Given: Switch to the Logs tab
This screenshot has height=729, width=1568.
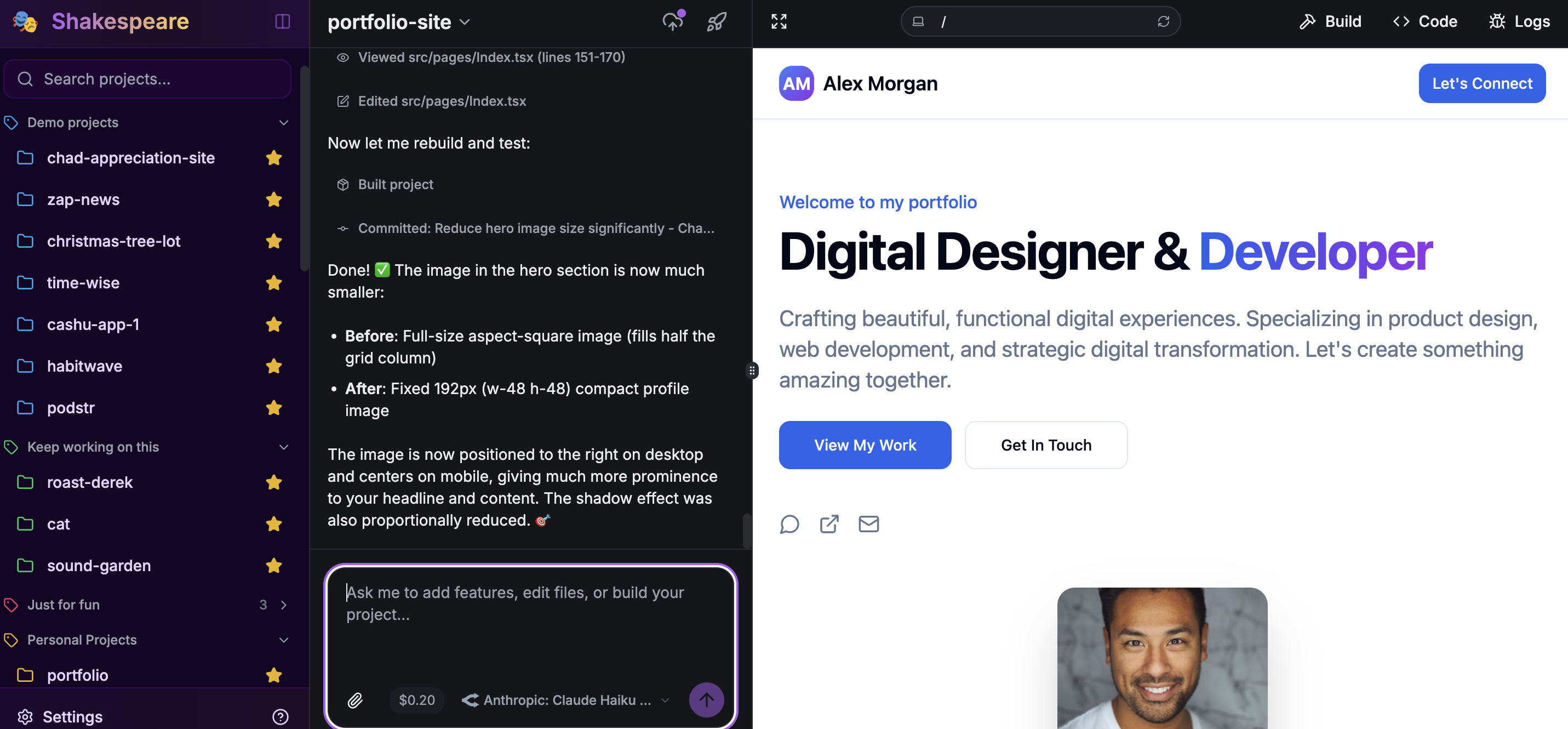Looking at the screenshot, I should point(1519,21).
